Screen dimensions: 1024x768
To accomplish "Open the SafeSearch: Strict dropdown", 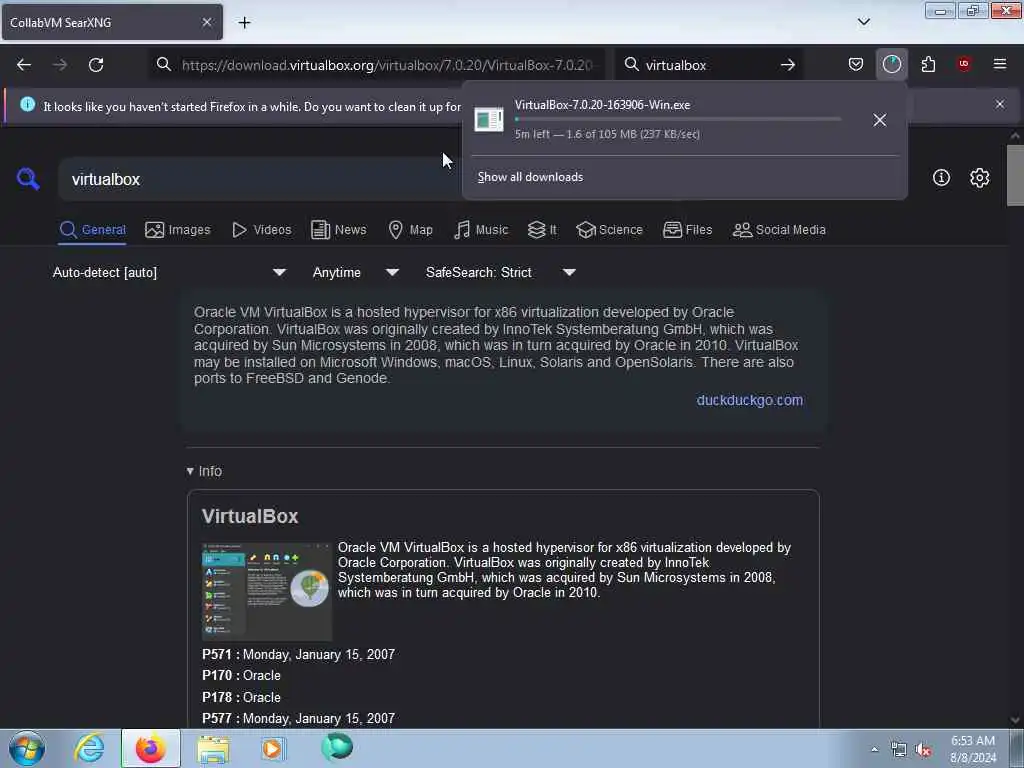I will (500, 272).
